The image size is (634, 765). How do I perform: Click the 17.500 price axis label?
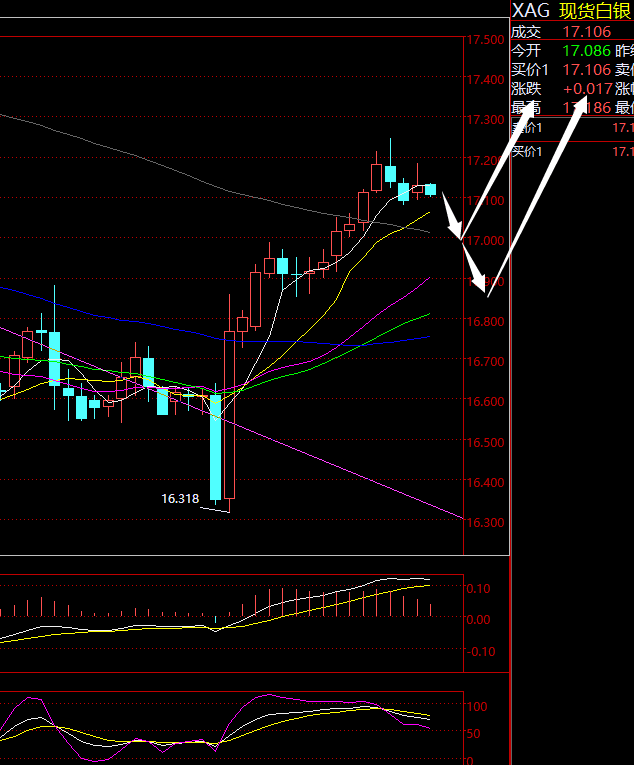[485, 40]
